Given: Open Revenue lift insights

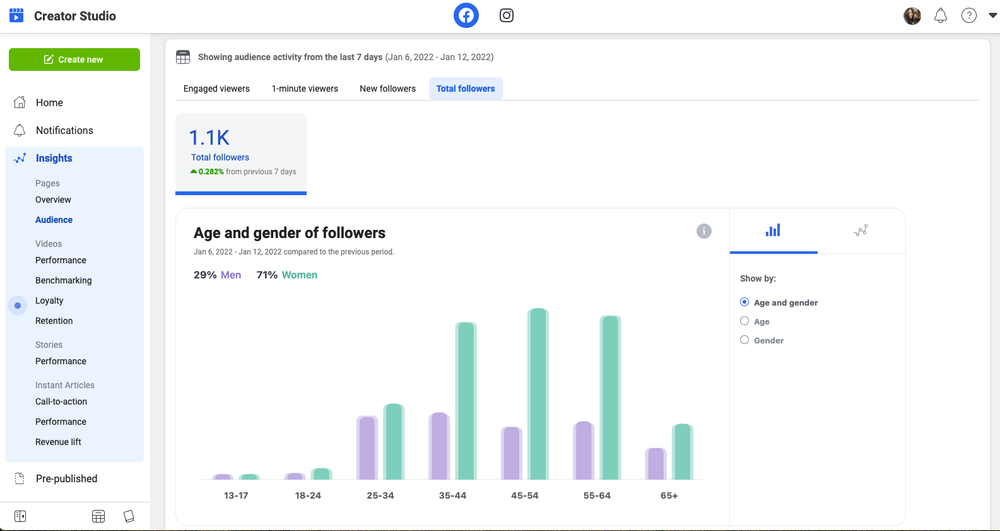Looking at the screenshot, I should (58, 442).
